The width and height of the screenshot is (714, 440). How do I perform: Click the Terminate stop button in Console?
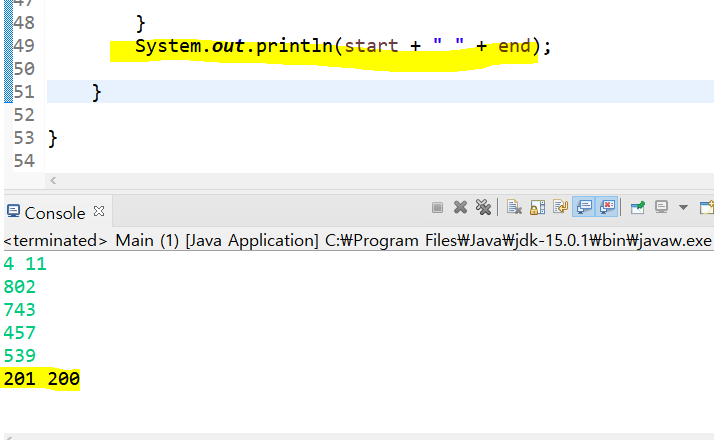[x=437, y=208]
